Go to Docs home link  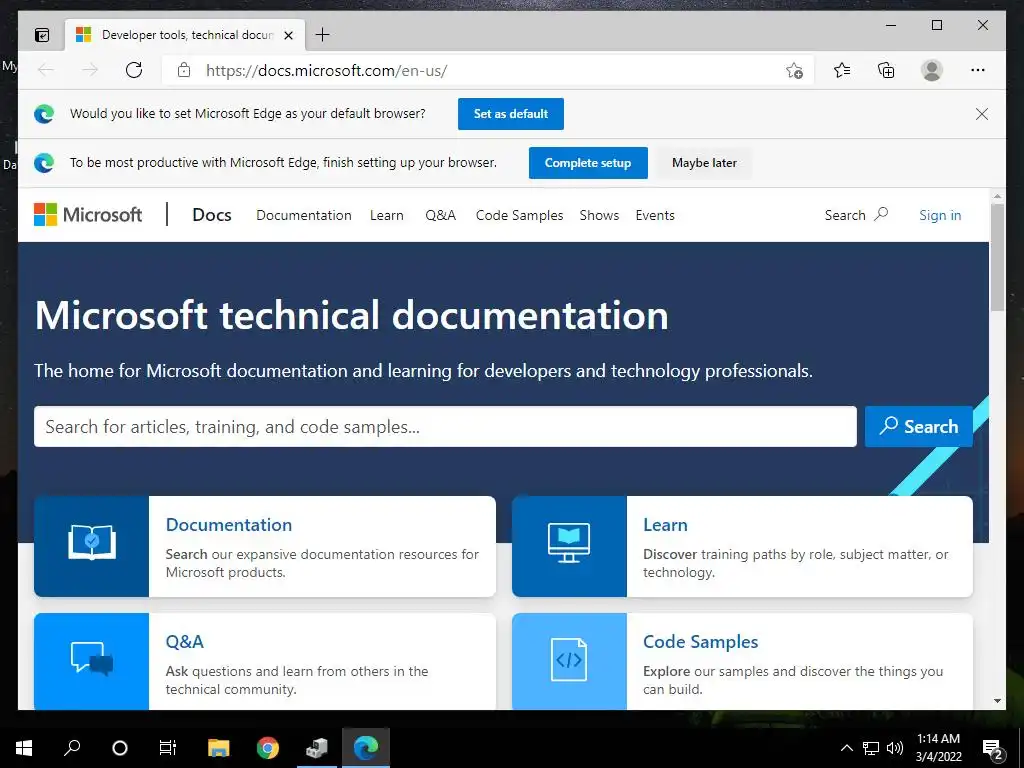coord(212,215)
